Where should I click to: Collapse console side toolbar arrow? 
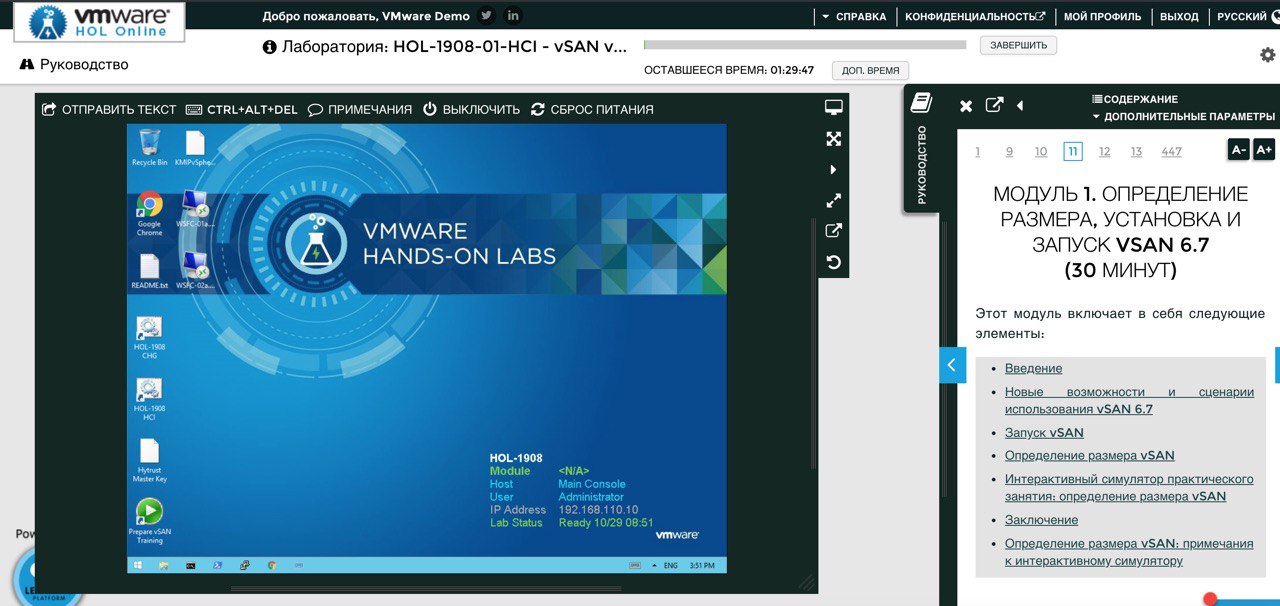point(833,170)
